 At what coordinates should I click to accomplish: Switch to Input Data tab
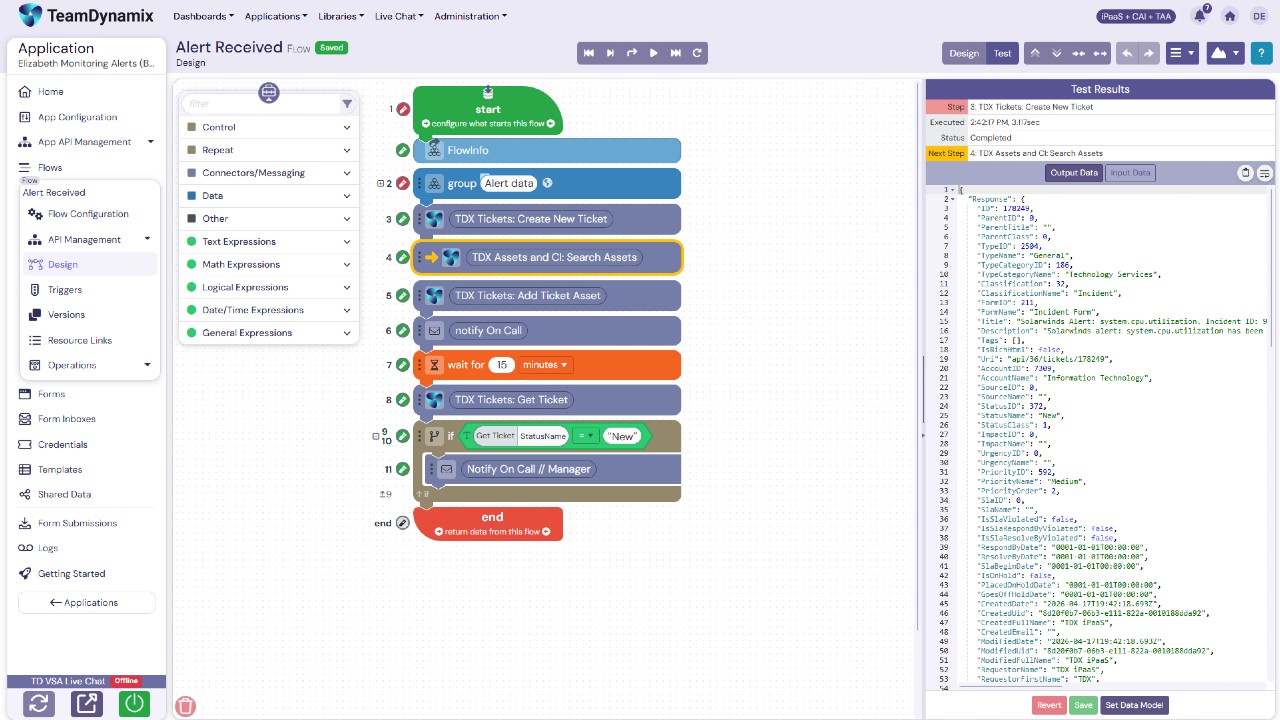point(1130,173)
